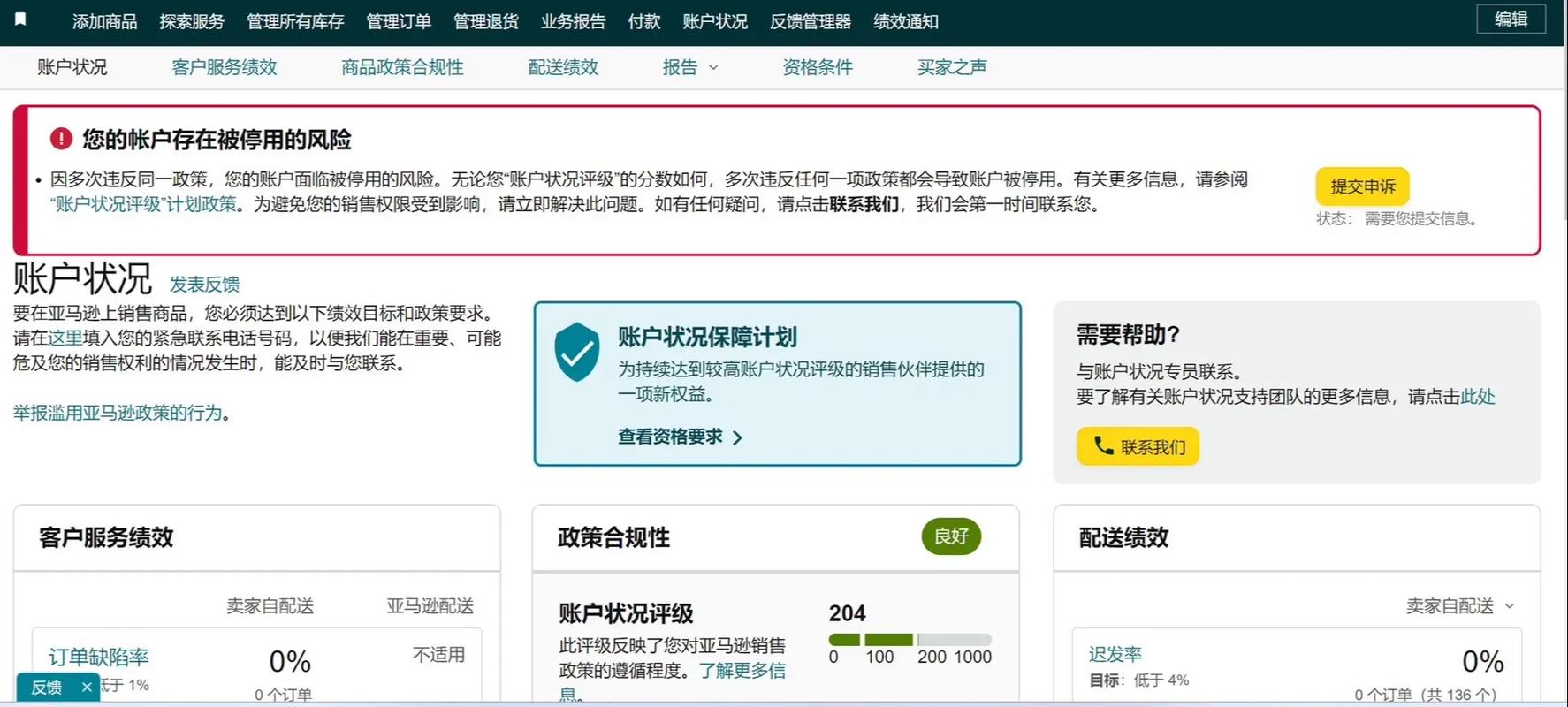Click the shield checkmark icon
Screen dimensions: 1568x707
577,352
